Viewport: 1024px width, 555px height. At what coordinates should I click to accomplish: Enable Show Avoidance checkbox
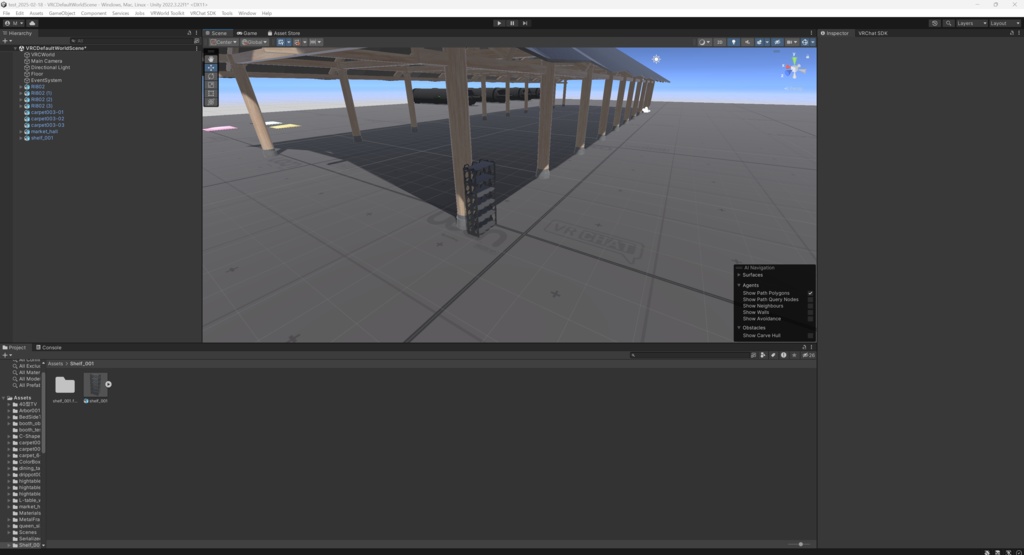pyautogui.click(x=810, y=319)
